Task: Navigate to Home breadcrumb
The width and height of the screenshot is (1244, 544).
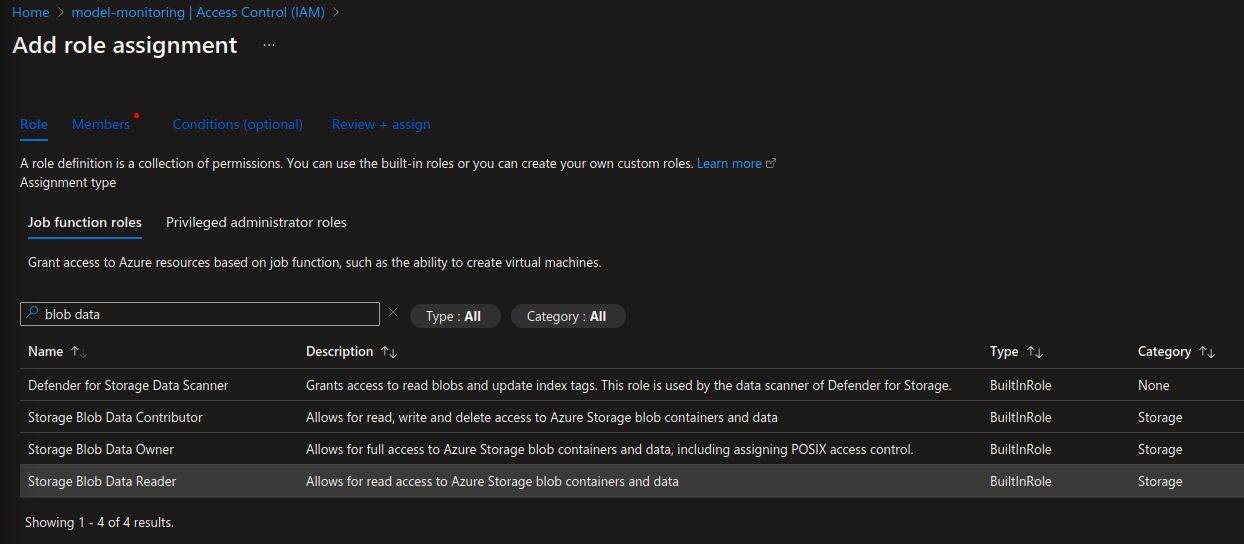Action: coord(30,12)
